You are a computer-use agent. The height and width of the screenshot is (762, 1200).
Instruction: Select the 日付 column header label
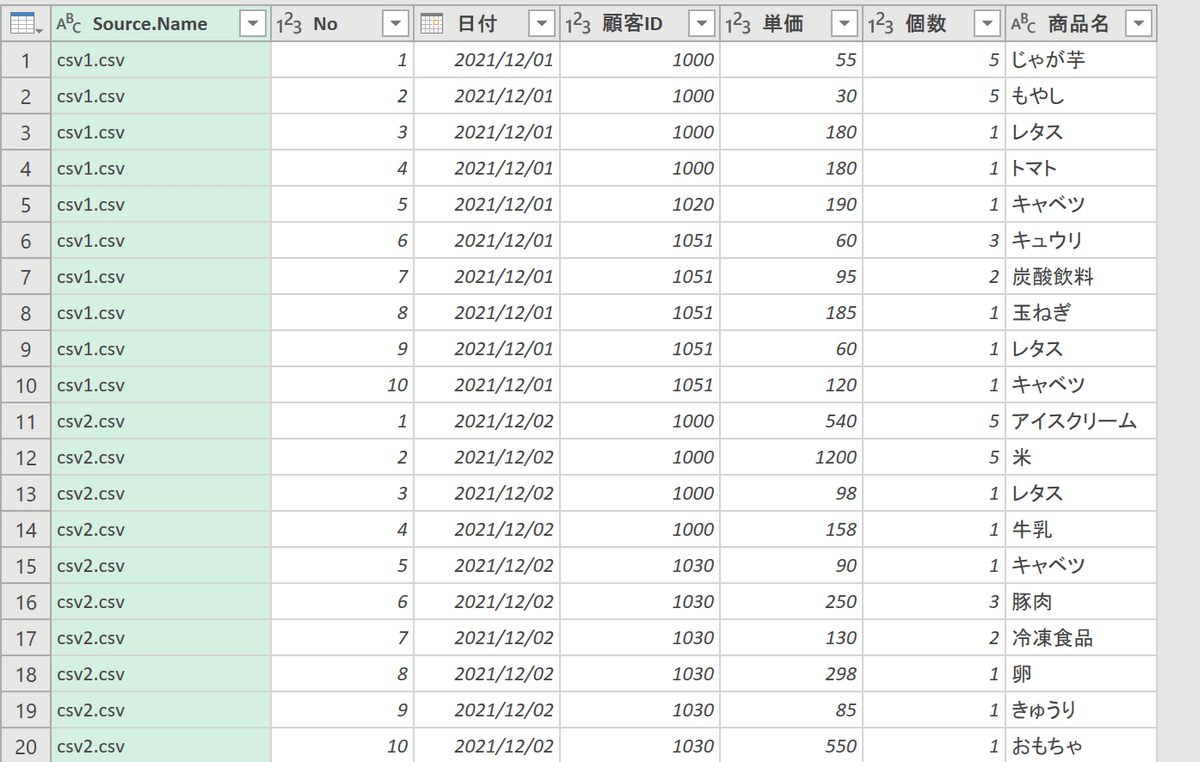pyautogui.click(x=476, y=24)
